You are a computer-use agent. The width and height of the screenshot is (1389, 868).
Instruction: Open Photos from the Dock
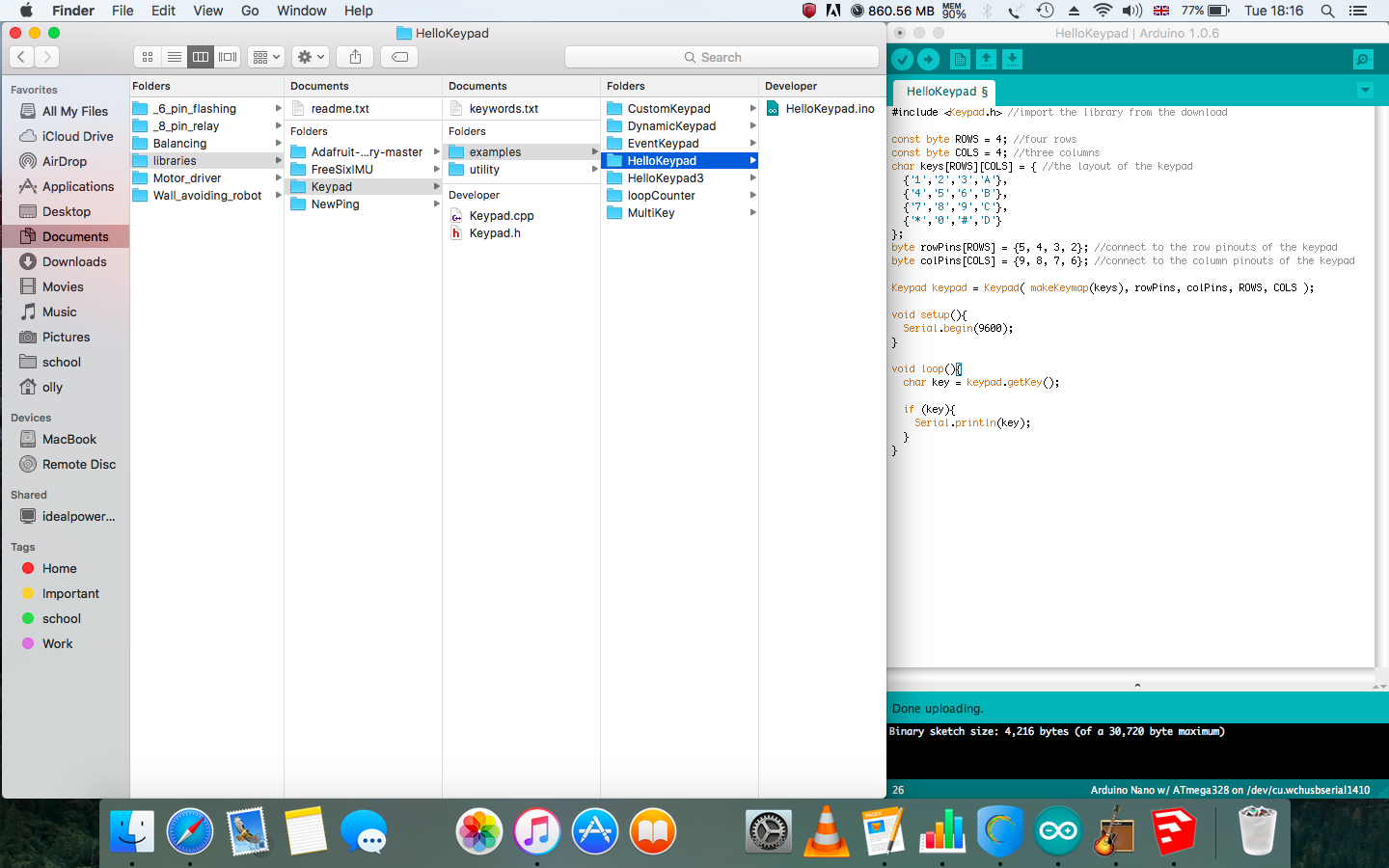[x=479, y=831]
